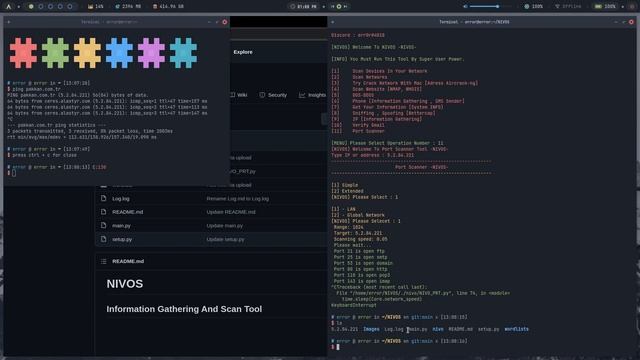The height and width of the screenshot is (360, 640).
Task: Open the setup.py file
Action: point(122,240)
